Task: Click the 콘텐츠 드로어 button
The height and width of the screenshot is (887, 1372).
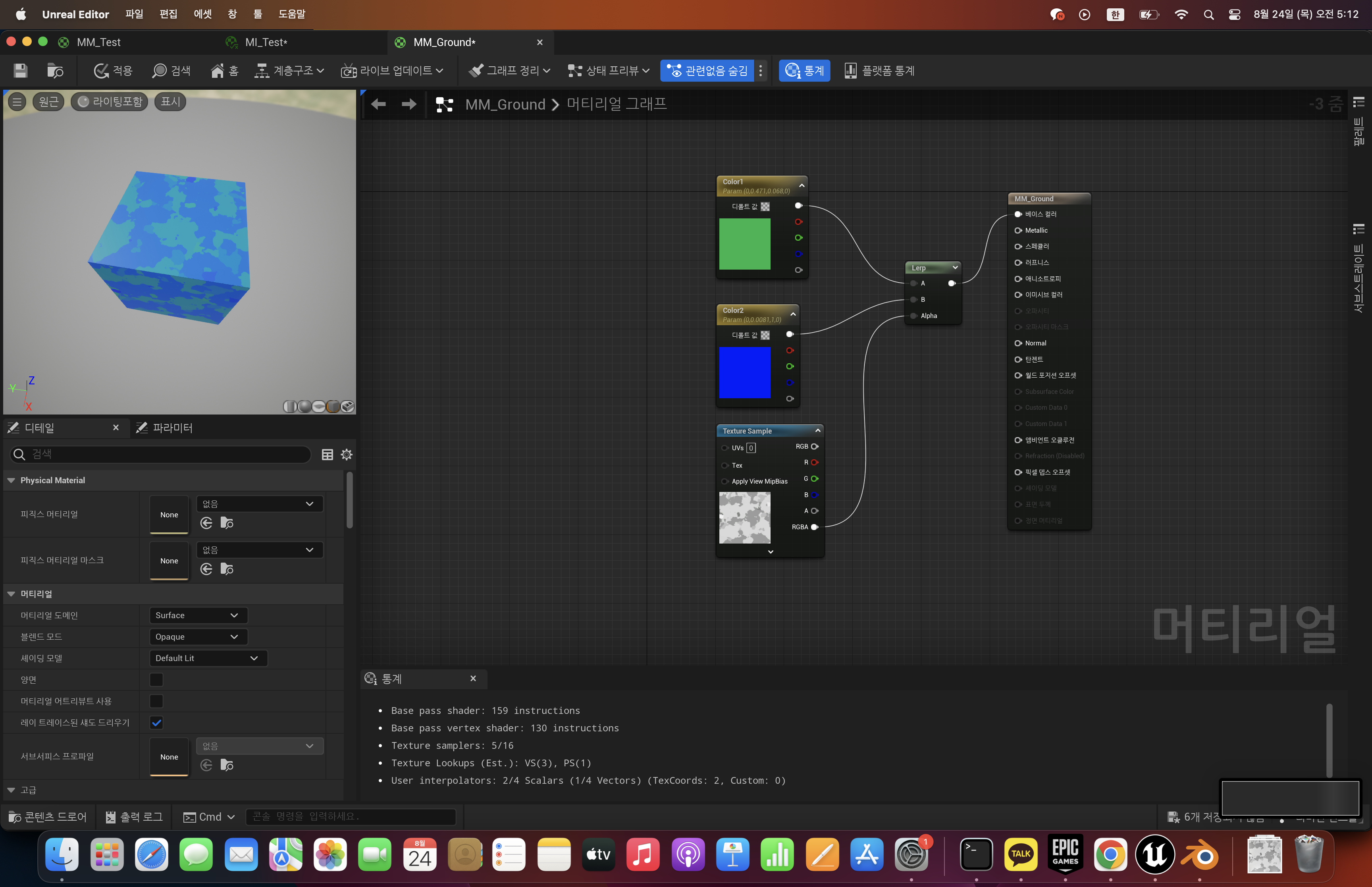Action: (x=48, y=817)
